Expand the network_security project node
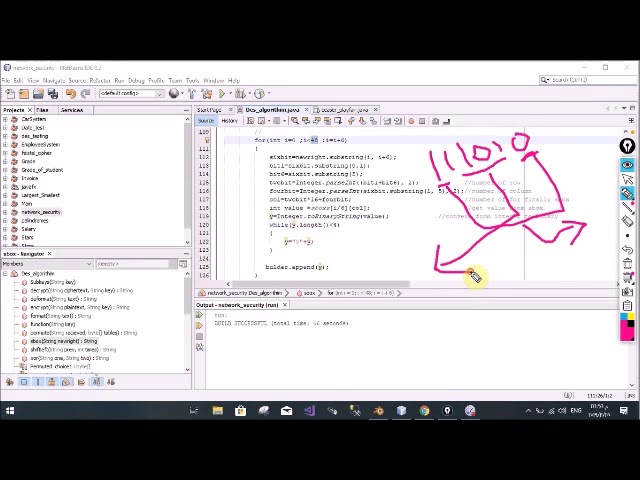This screenshot has height=480, width=640. tap(5, 212)
